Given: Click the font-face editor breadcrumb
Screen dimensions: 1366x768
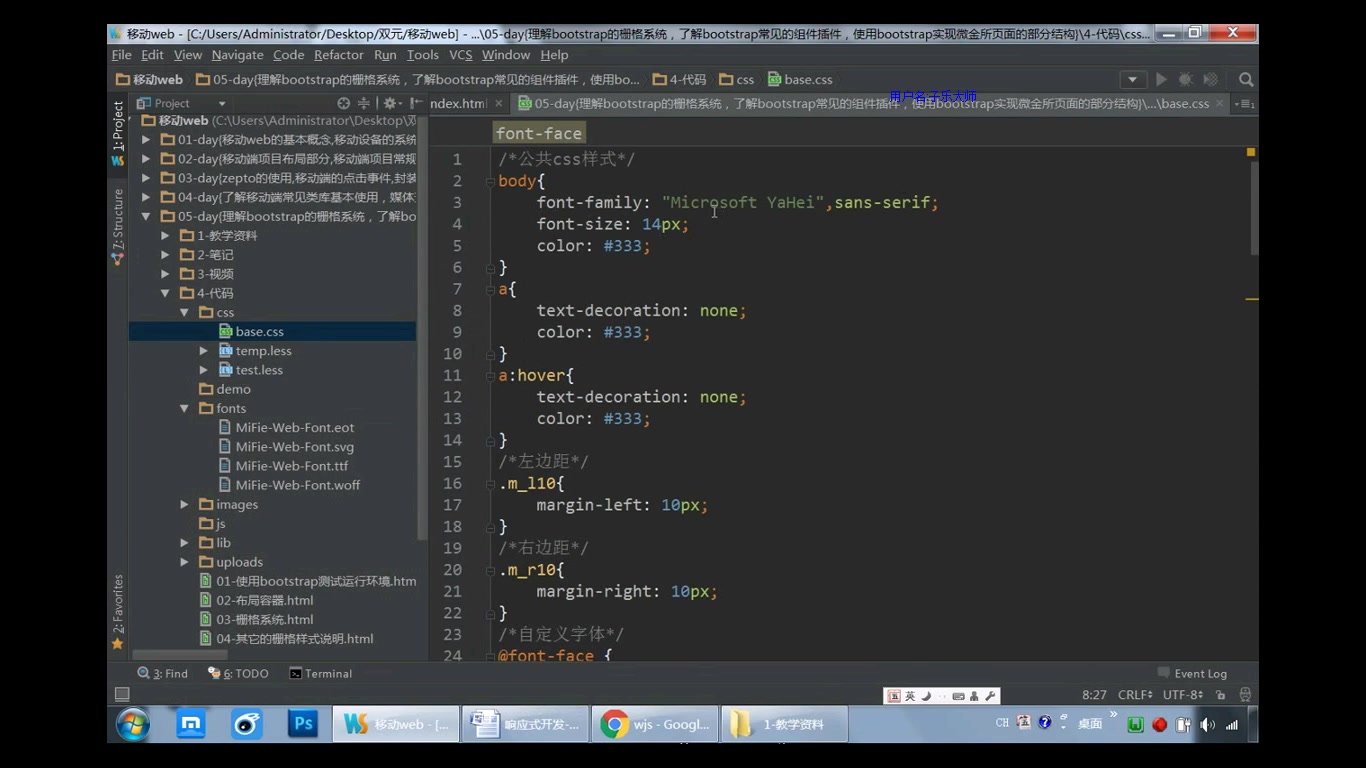Looking at the screenshot, I should [x=538, y=133].
